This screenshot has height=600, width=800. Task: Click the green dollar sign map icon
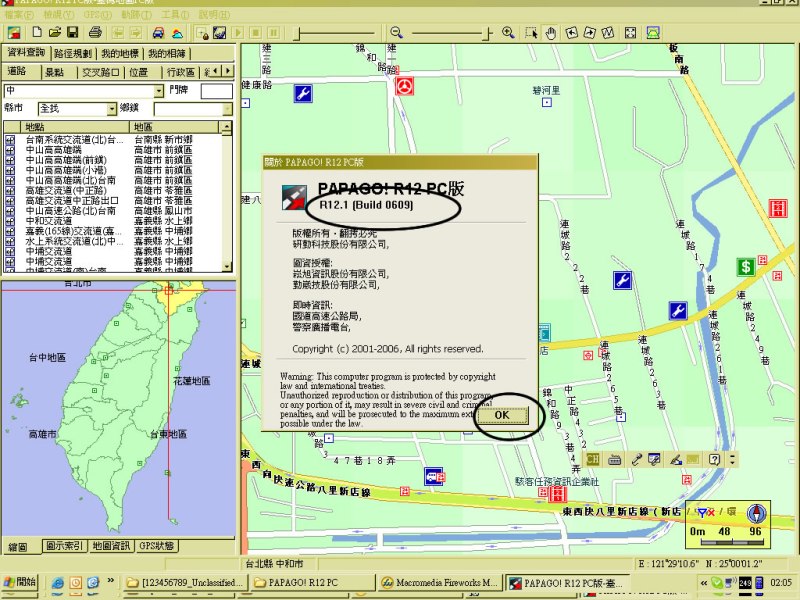[746, 266]
